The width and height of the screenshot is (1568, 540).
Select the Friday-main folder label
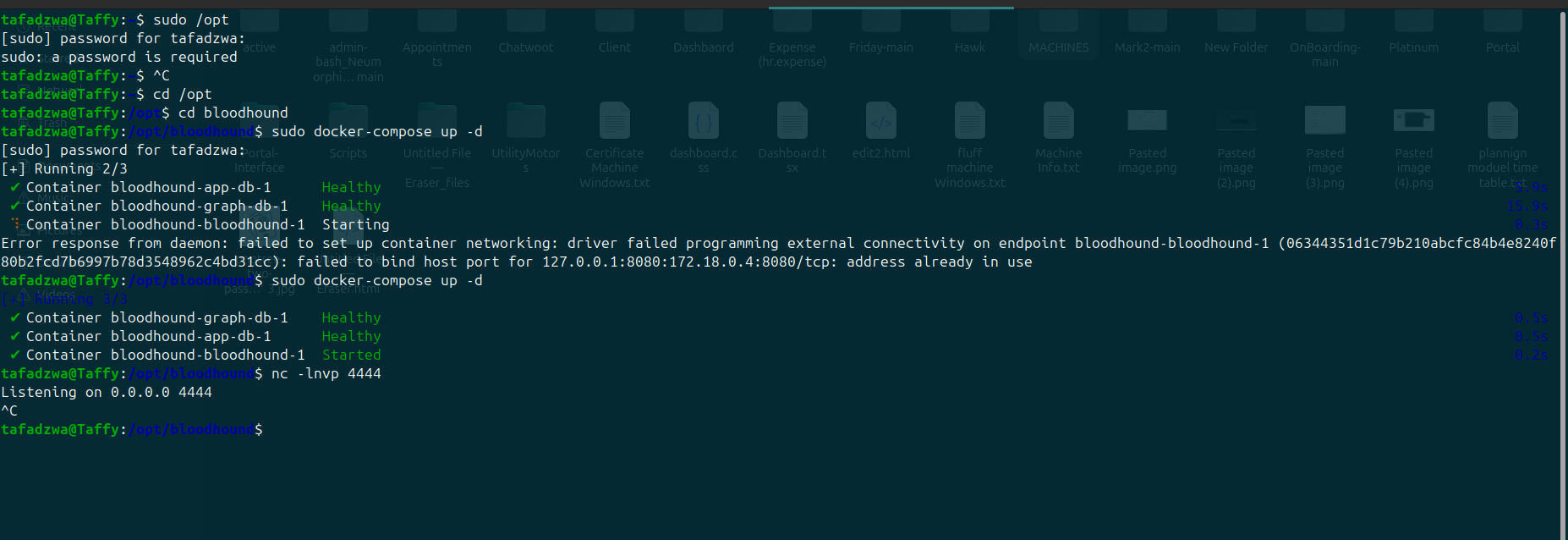click(881, 47)
